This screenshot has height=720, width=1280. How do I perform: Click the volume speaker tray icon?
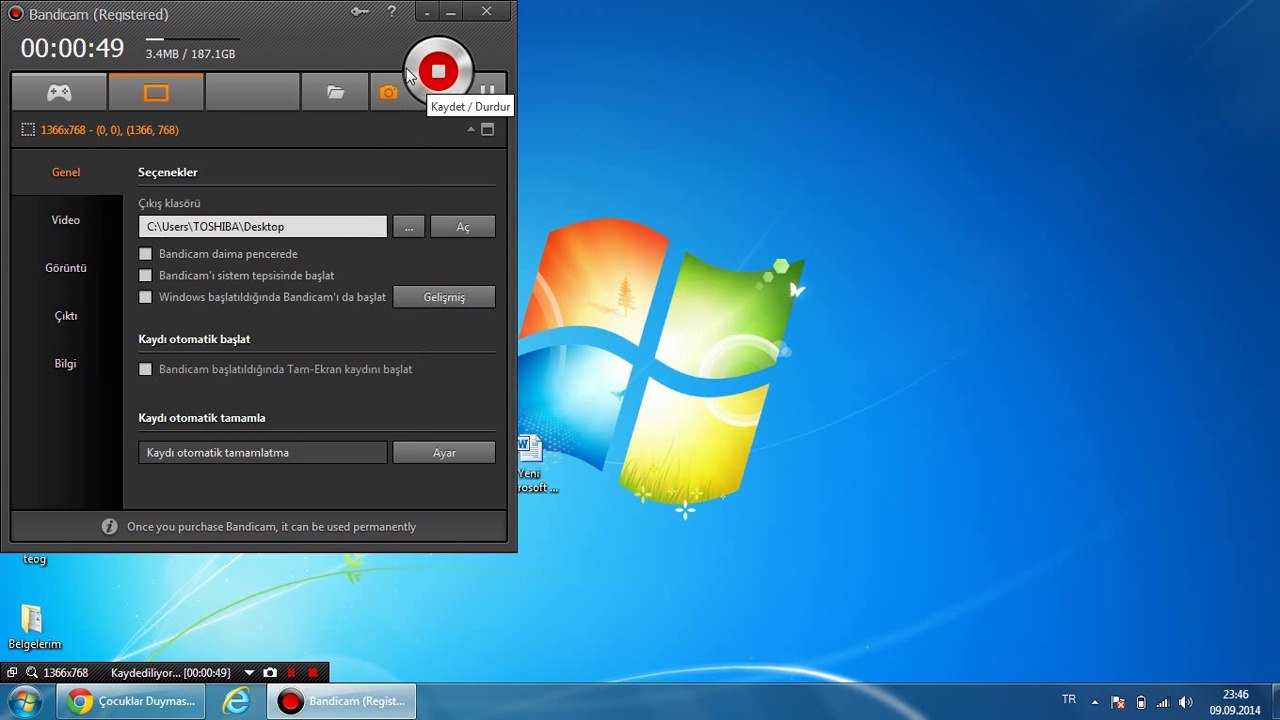click(1186, 702)
